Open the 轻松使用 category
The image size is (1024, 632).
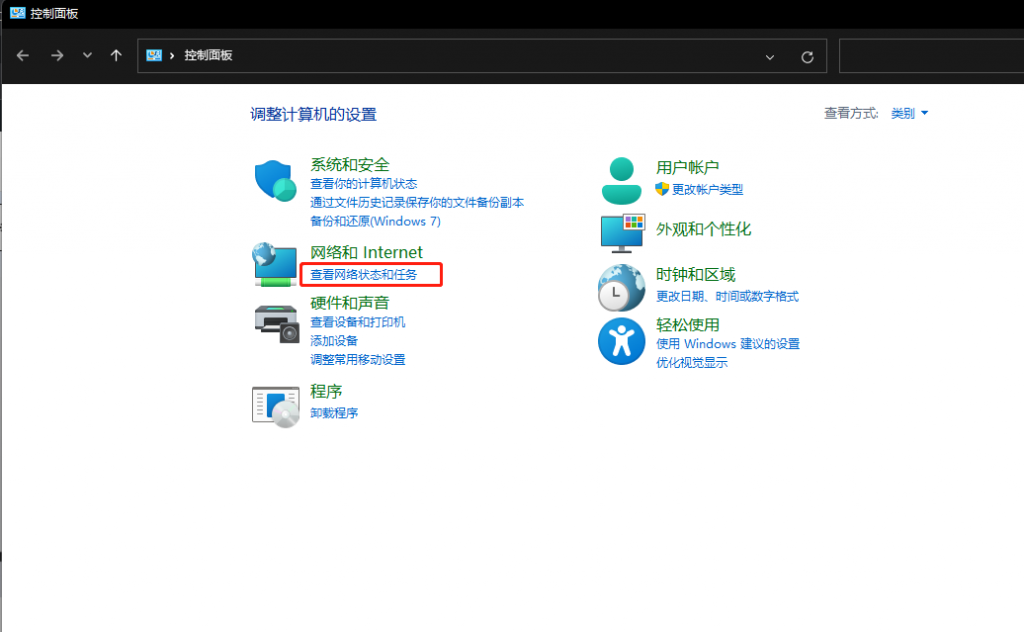click(687, 325)
